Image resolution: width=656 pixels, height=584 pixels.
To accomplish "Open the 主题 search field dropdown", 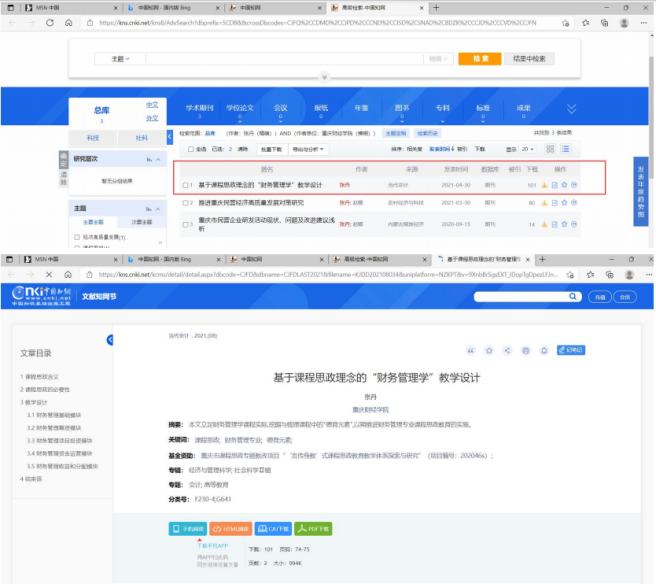I will [121, 59].
